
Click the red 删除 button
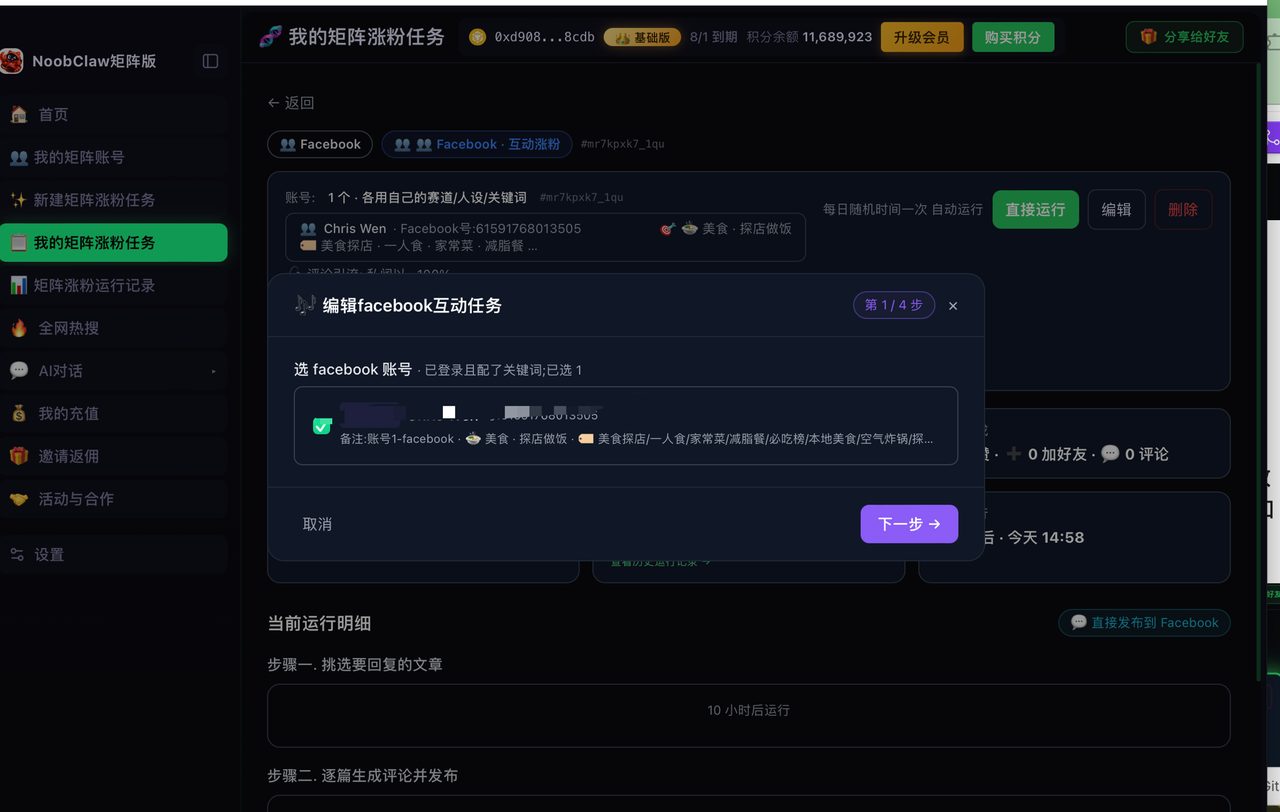click(1183, 210)
